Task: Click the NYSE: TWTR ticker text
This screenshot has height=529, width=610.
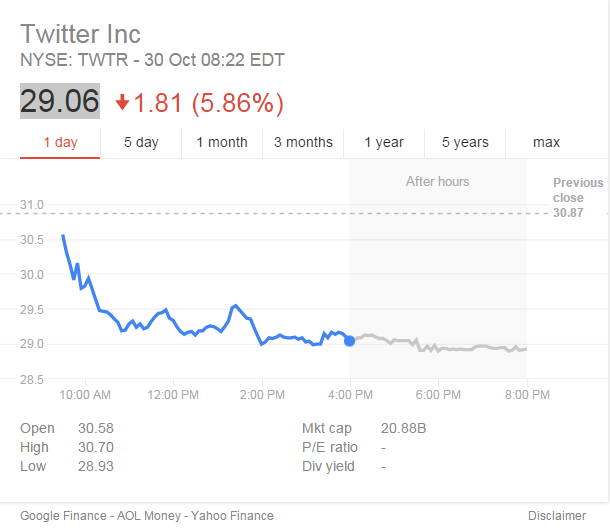Action: [76, 60]
